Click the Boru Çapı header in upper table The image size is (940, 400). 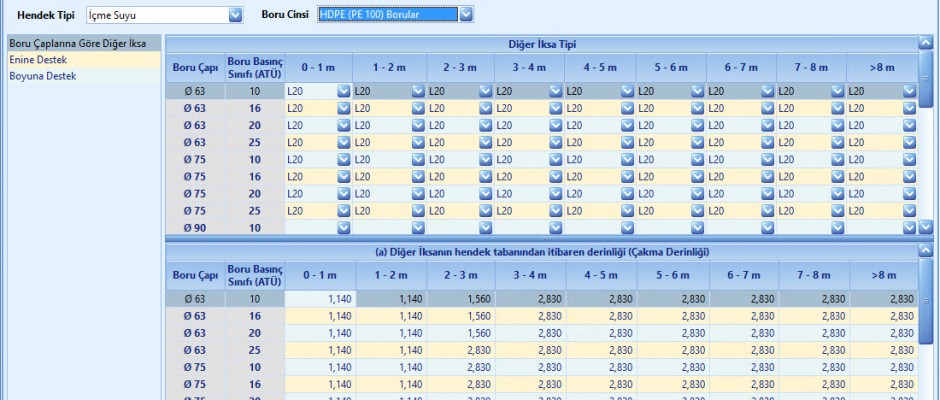[x=195, y=67]
